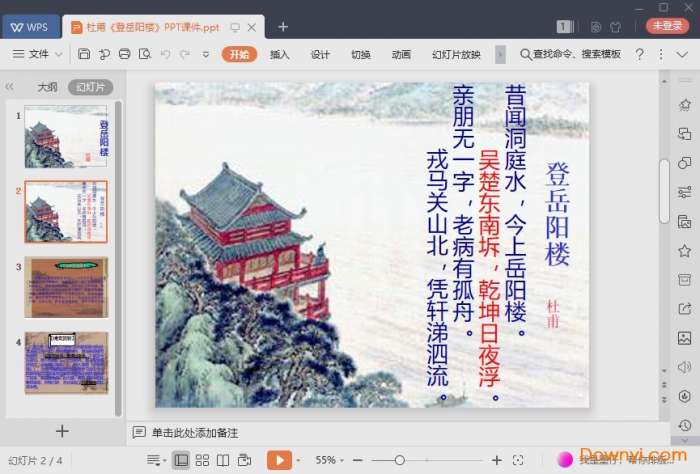Click the star icon in right sidebar
Screen dimensions: 700x474
(x=684, y=250)
